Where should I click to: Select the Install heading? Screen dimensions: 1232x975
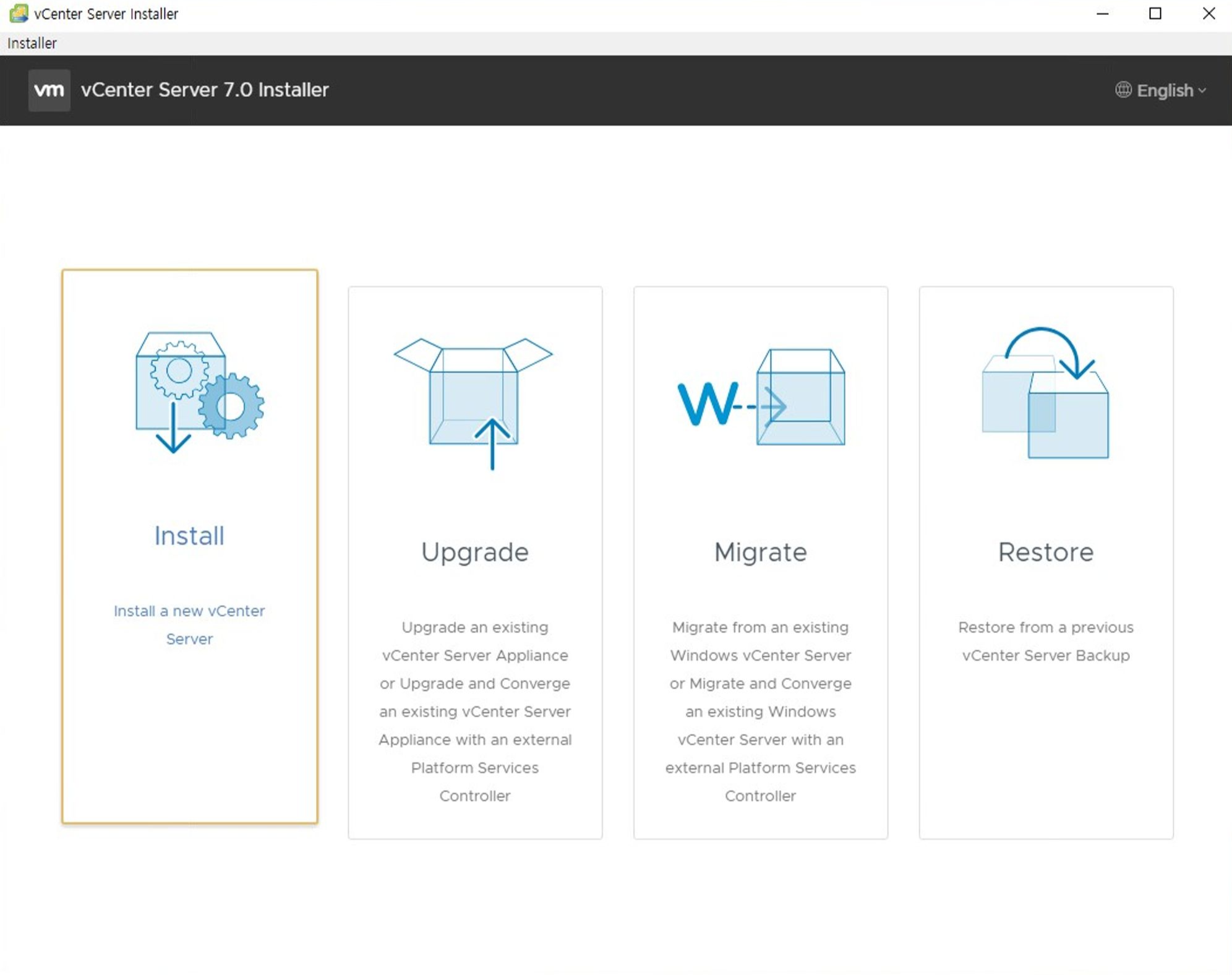189,536
